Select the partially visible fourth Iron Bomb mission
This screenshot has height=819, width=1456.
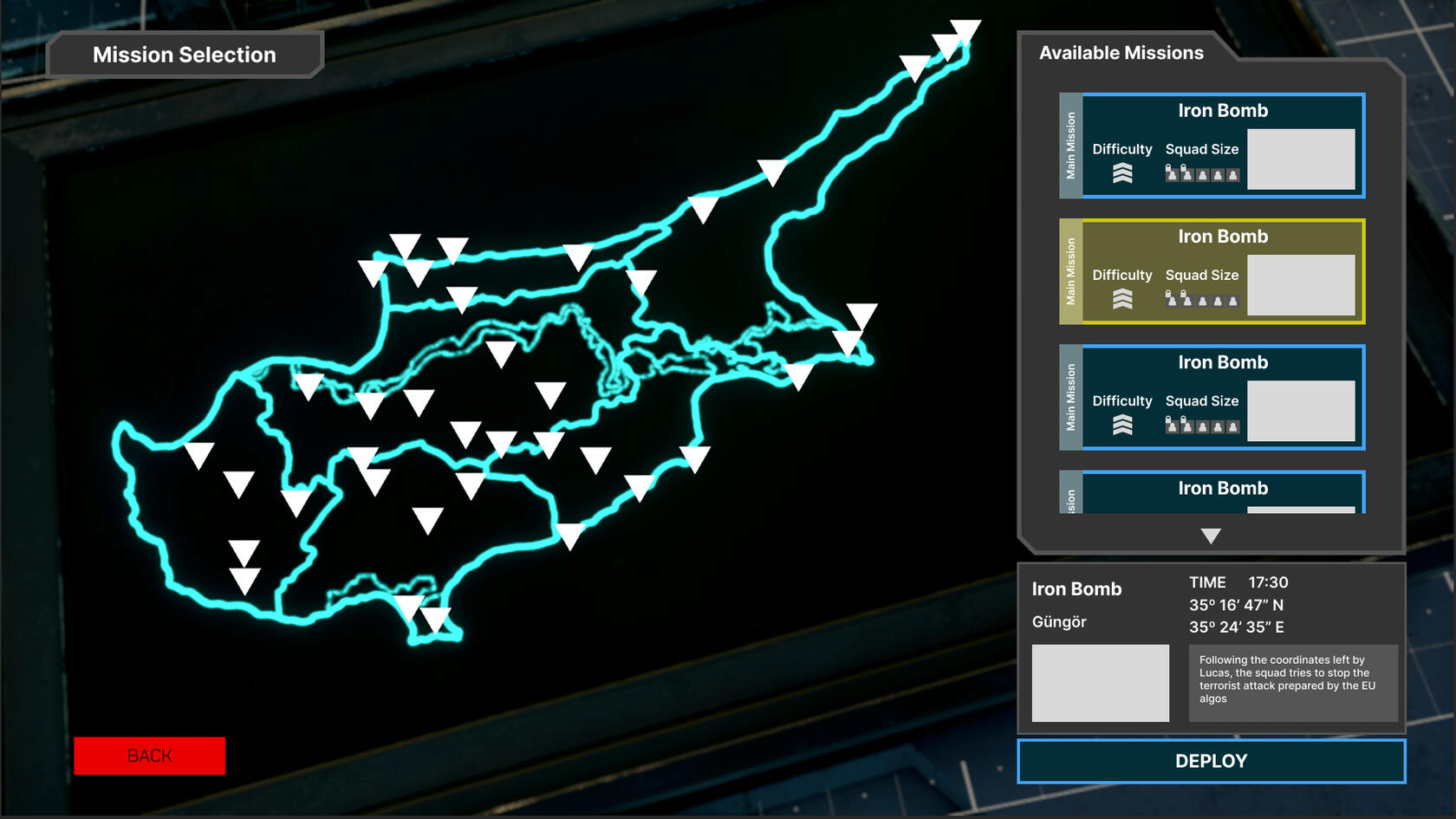pyautogui.click(x=1212, y=491)
